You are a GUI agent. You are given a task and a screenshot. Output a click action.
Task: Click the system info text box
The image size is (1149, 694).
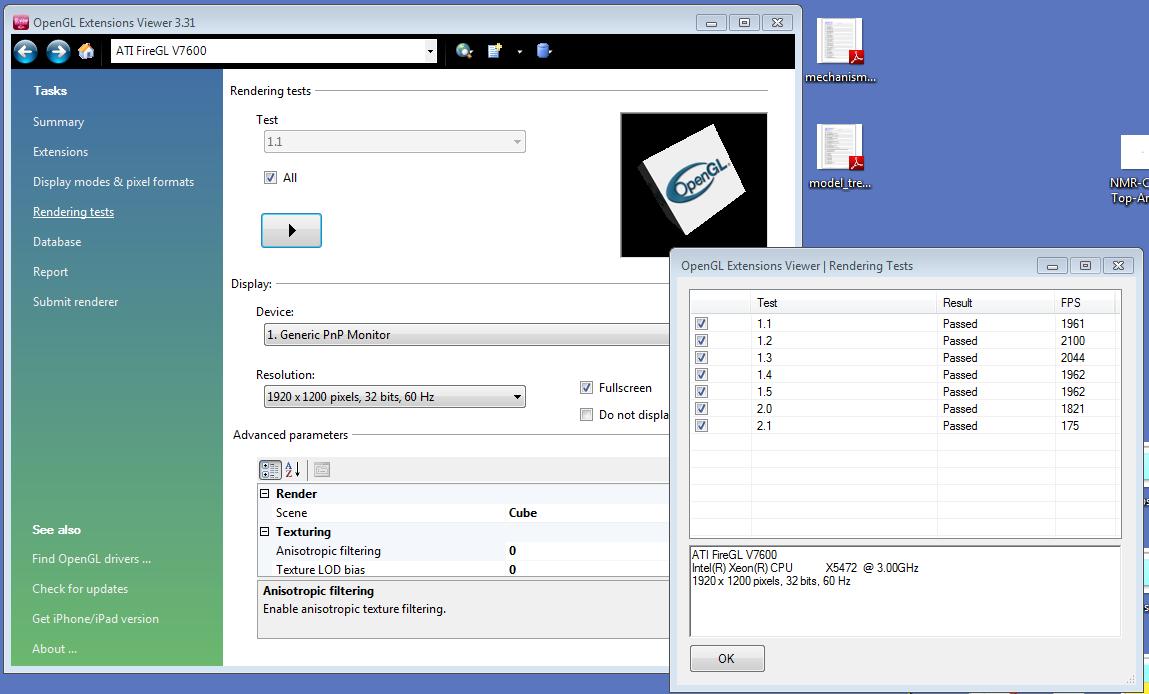click(x=905, y=591)
